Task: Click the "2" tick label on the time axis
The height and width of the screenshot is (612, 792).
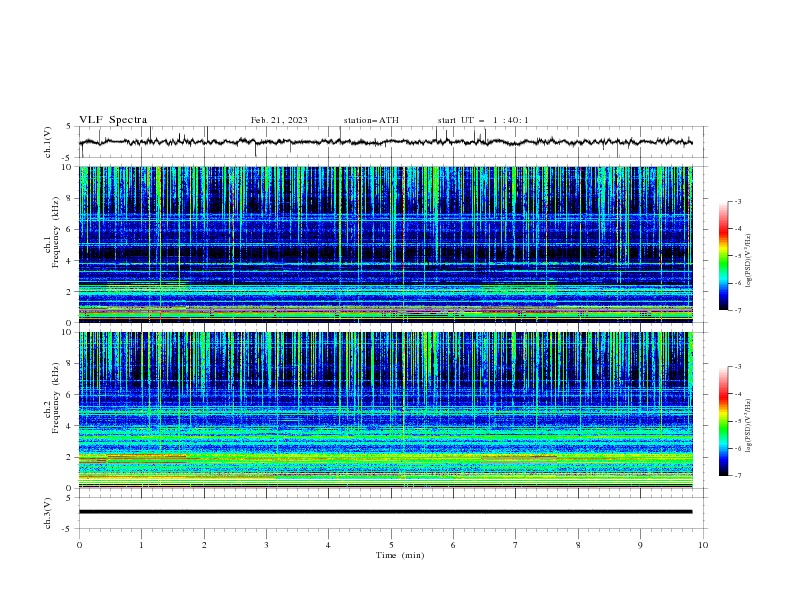Action: (x=204, y=545)
